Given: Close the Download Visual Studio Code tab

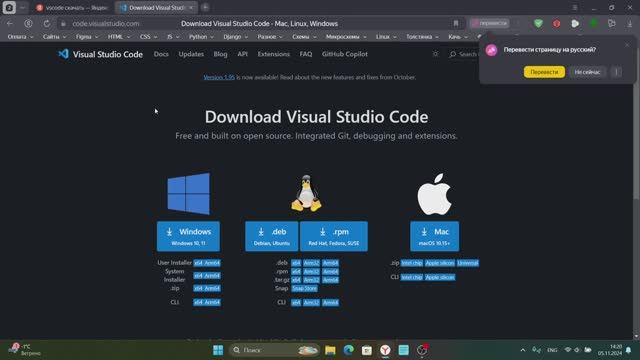Looking at the screenshot, I should pyautogui.click(x=191, y=8).
